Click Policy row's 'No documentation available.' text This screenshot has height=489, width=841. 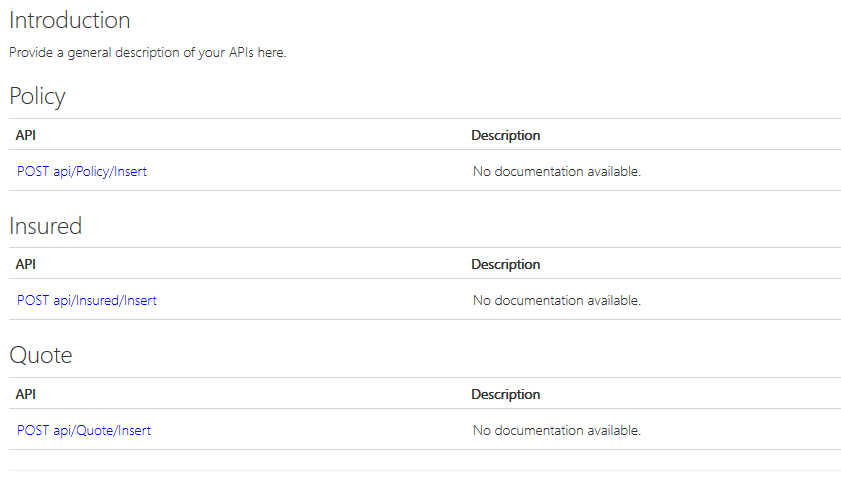pyautogui.click(x=557, y=172)
